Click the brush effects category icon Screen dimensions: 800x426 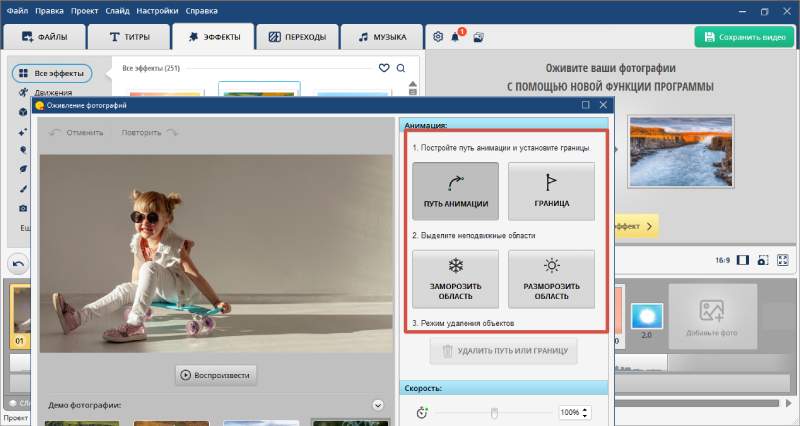23,189
